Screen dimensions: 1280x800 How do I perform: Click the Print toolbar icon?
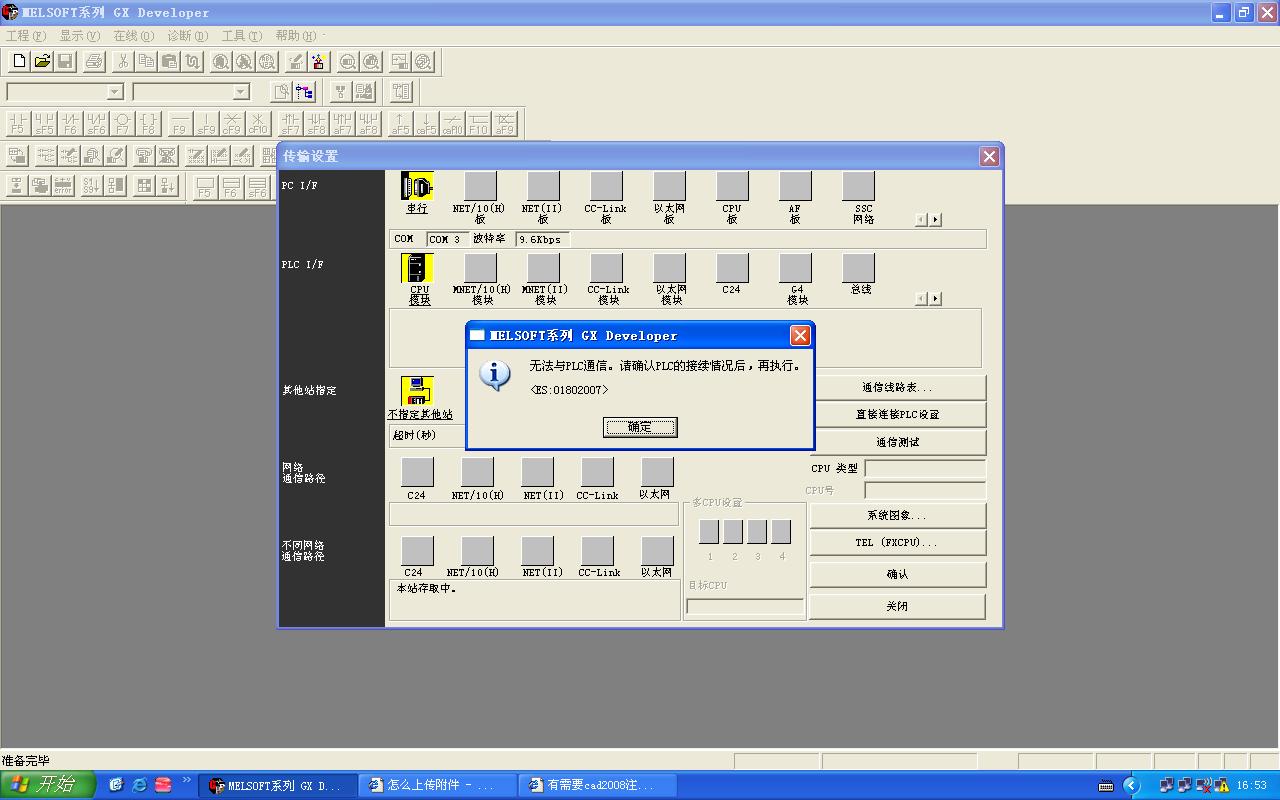[x=94, y=62]
